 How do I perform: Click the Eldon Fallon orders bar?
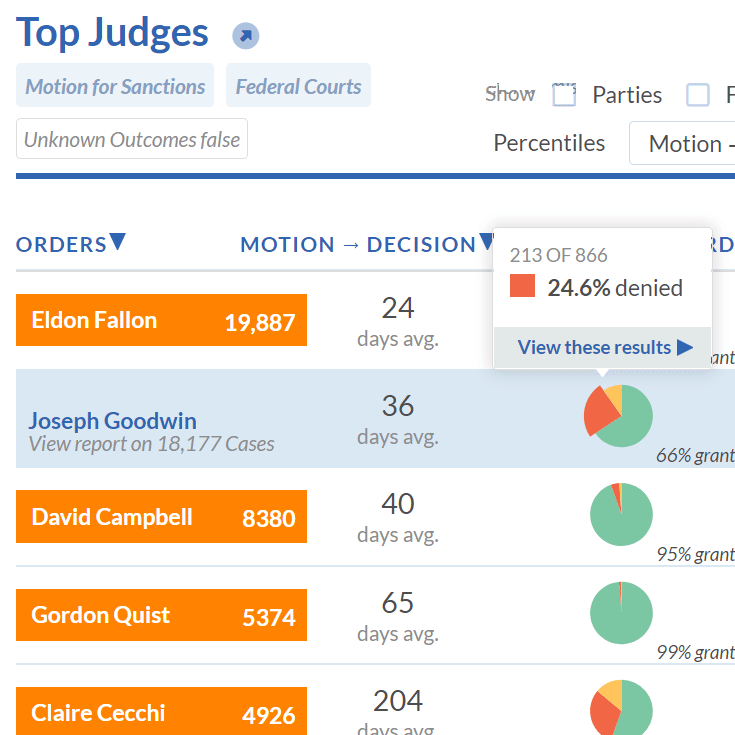point(161,321)
